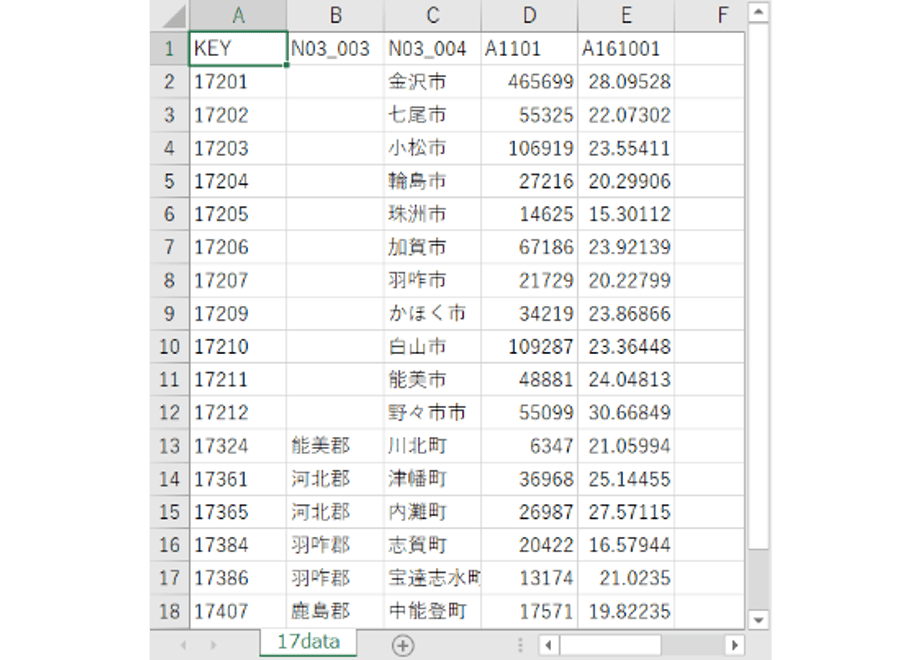Select cell 鹿島郡

(335, 612)
